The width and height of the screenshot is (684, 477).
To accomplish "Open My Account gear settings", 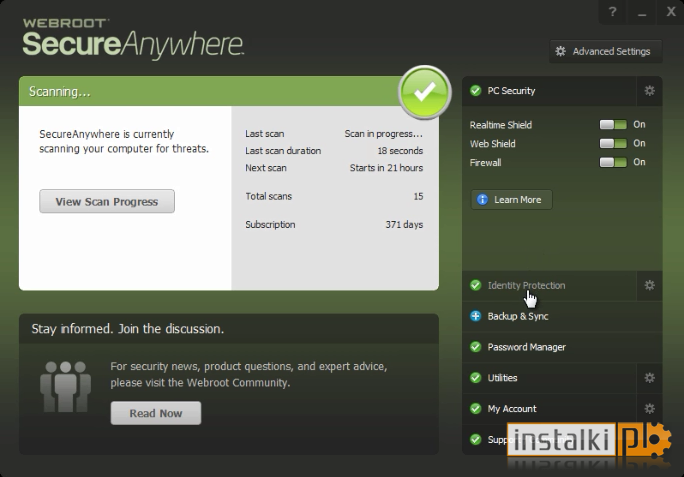I will tap(649, 409).
